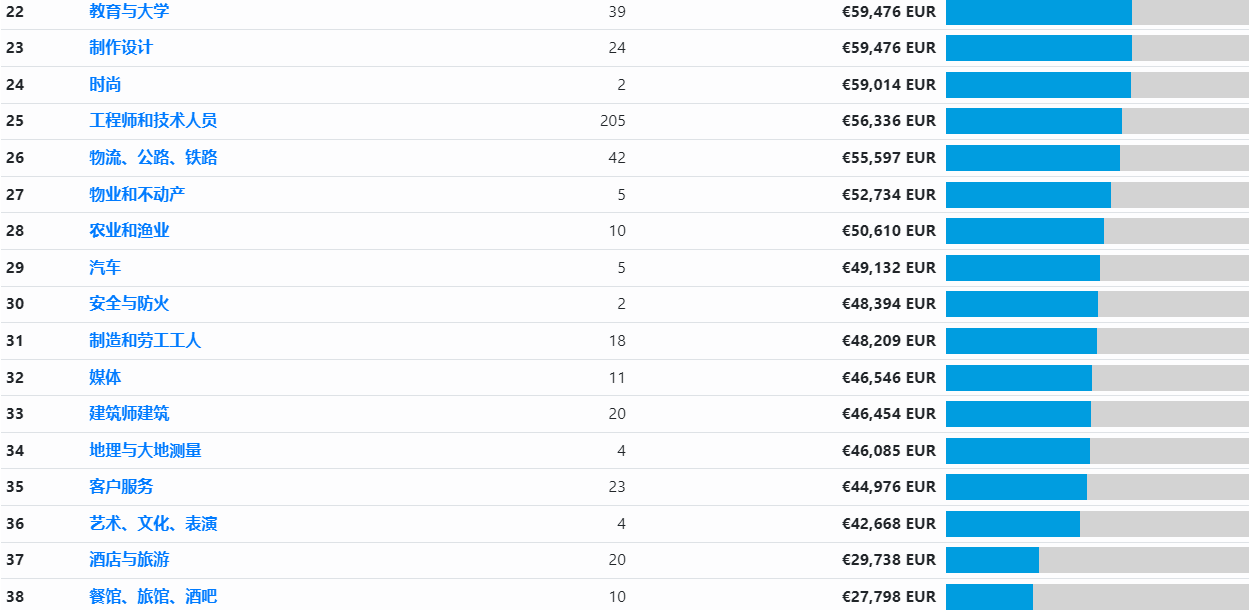The image size is (1249, 610).
Task: Open 物流、公路、铁路 category
Action: (153, 157)
